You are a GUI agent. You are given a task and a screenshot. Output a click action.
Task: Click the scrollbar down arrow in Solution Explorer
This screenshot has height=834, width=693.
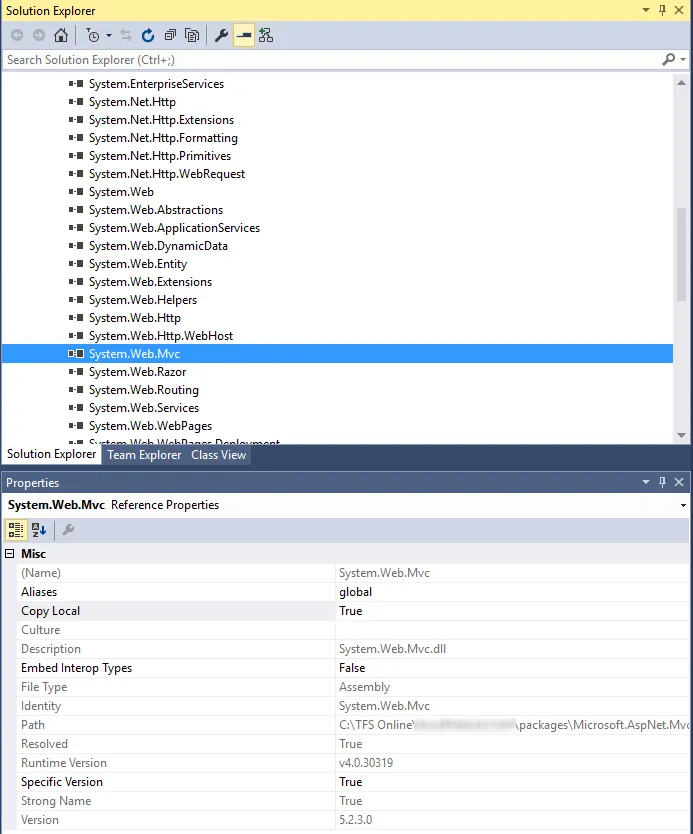coord(681,435)
